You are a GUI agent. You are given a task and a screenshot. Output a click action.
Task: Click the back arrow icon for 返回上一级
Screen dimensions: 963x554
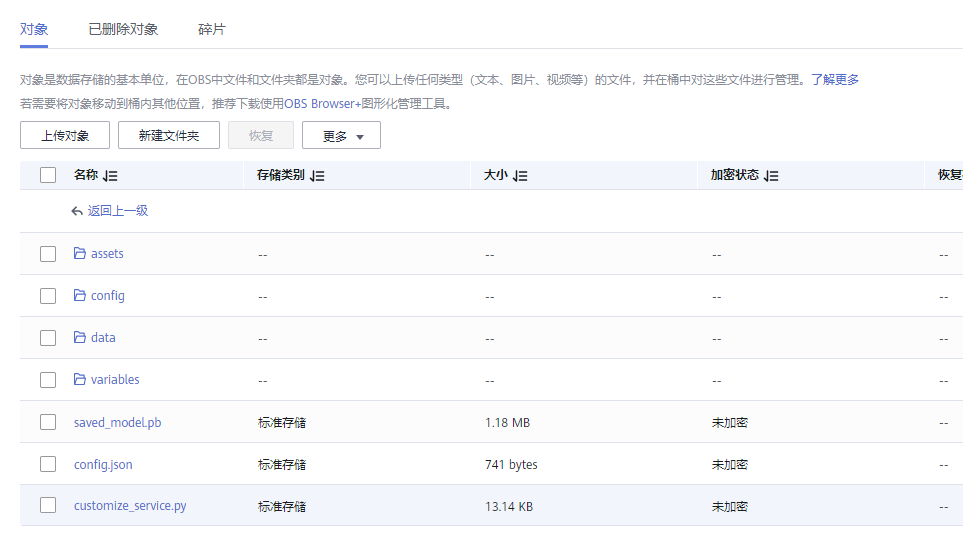pos(77,212)
